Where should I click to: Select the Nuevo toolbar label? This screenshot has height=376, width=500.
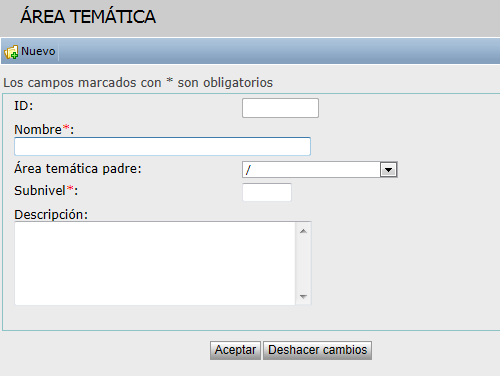click(x=38, y=51)
